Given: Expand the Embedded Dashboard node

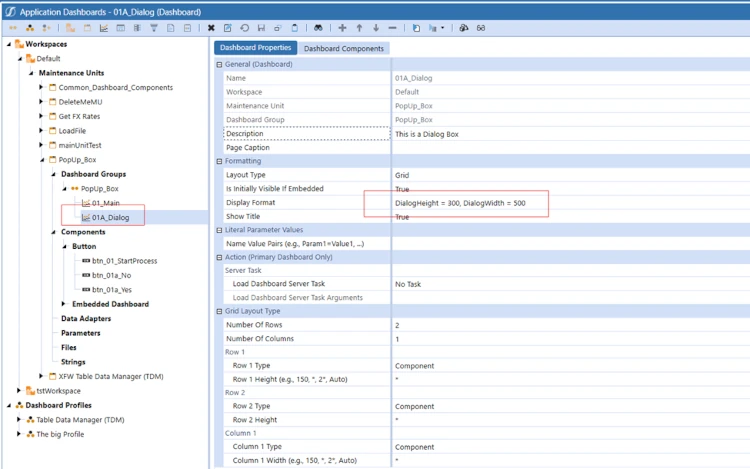Looking at the screenshot, I should click(63, 304).
